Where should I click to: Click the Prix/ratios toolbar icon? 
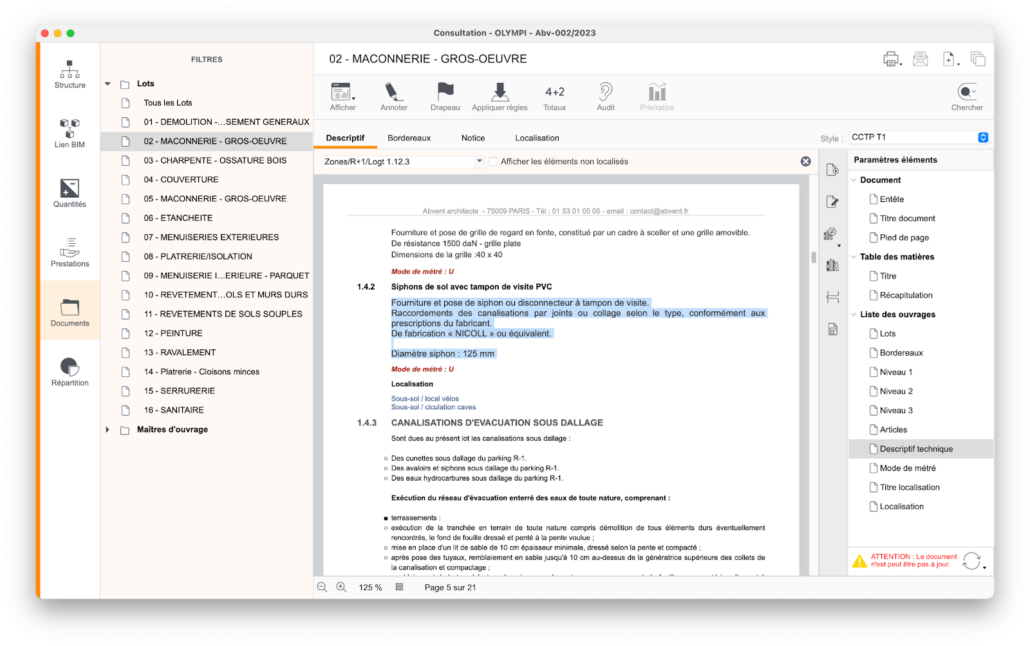[x=657, y=97]
